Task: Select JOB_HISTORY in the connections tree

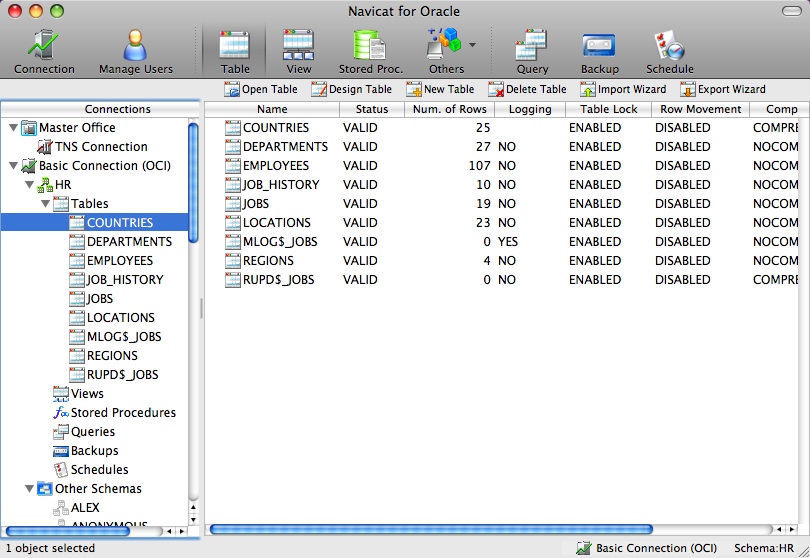Action: tap(116, 280)
